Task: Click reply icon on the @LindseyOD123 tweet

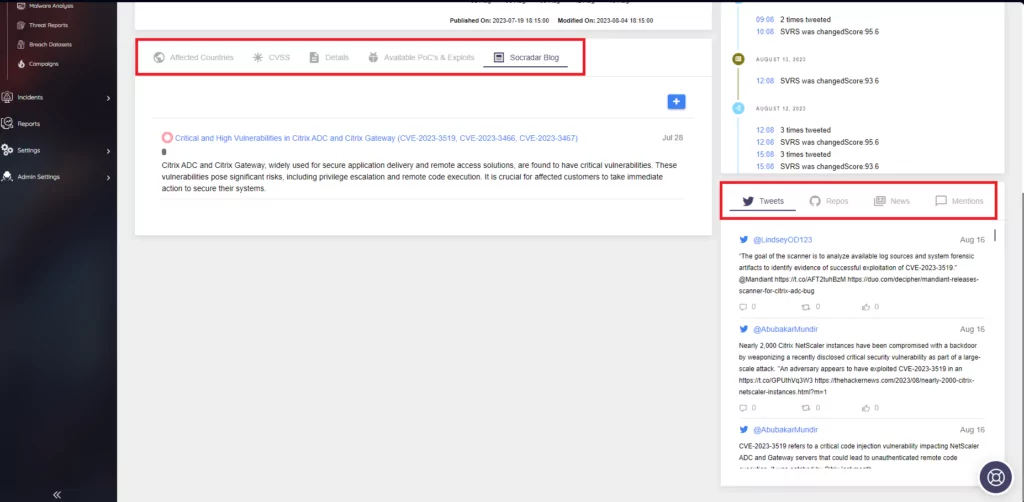Action: point(743,307)
